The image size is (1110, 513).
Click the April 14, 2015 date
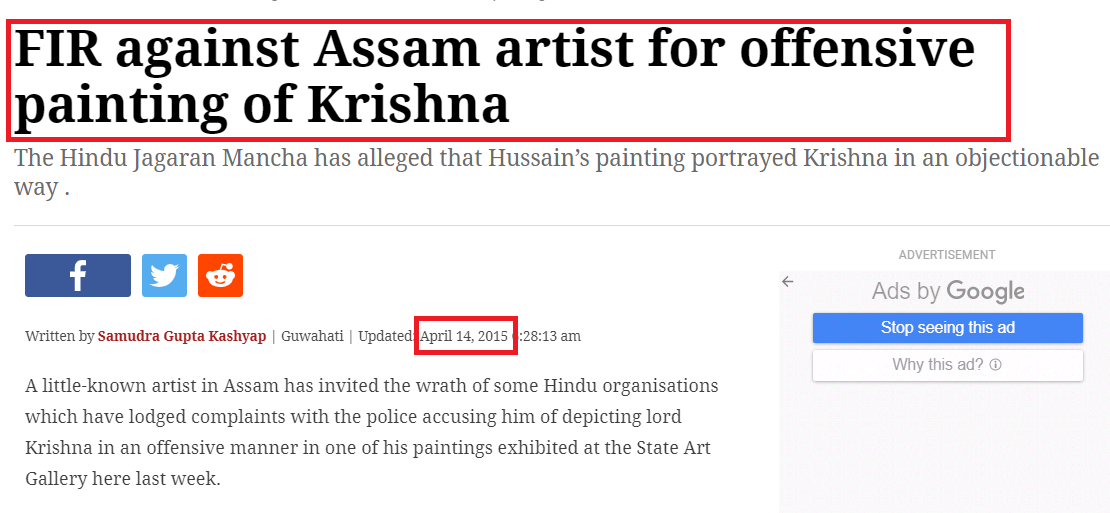[x=464, y=336]
